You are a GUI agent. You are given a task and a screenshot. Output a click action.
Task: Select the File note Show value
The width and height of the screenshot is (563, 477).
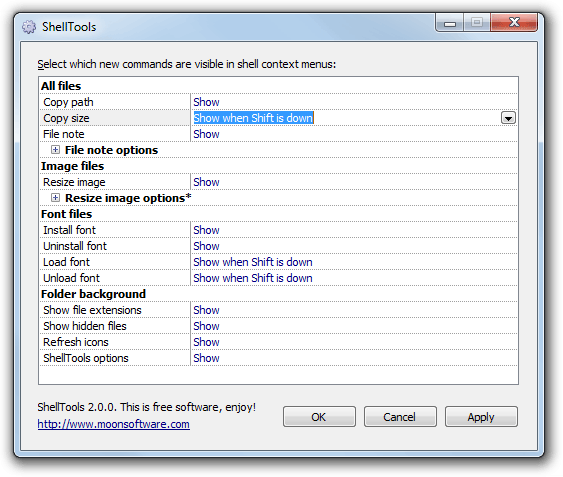tap(206, 134)
